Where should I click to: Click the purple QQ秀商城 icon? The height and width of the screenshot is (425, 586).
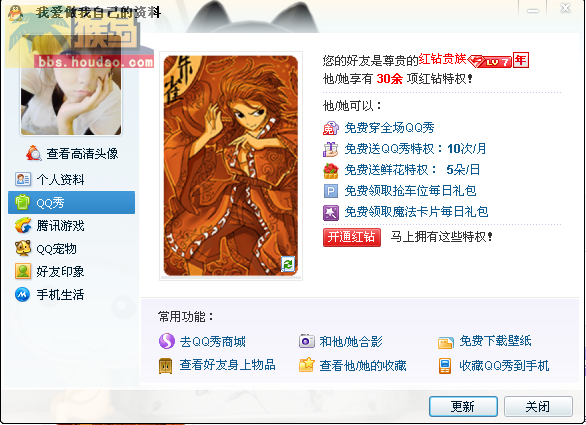[167, 341]
